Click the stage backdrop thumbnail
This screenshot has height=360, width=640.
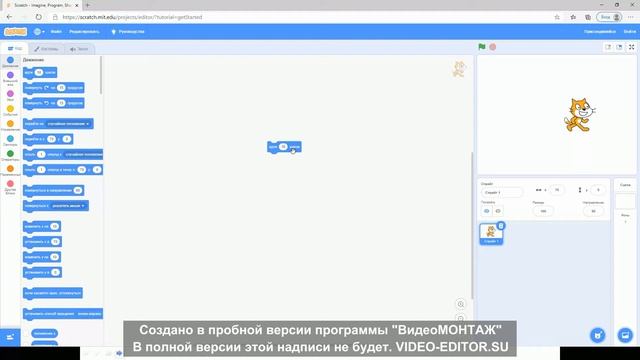point(625,202)
